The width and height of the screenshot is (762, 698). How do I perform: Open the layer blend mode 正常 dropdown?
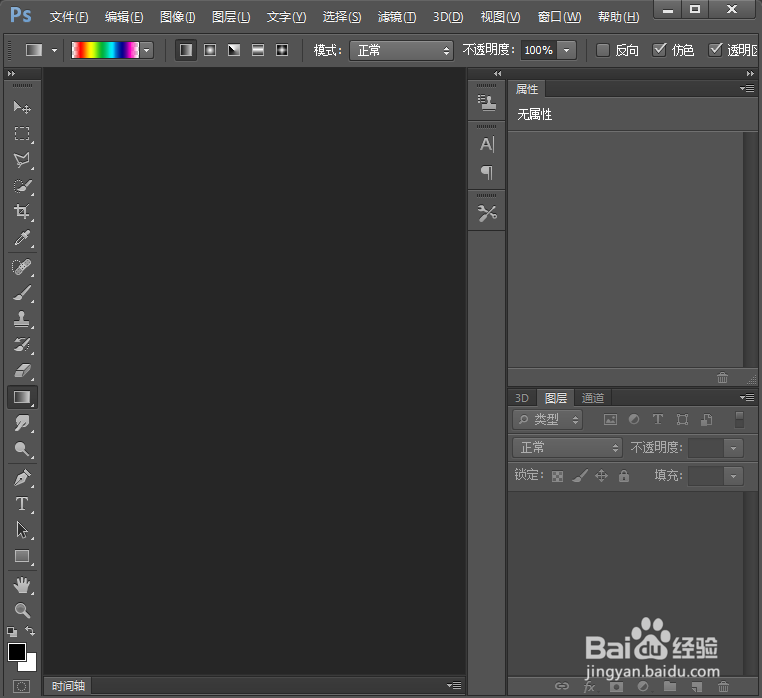567,448
